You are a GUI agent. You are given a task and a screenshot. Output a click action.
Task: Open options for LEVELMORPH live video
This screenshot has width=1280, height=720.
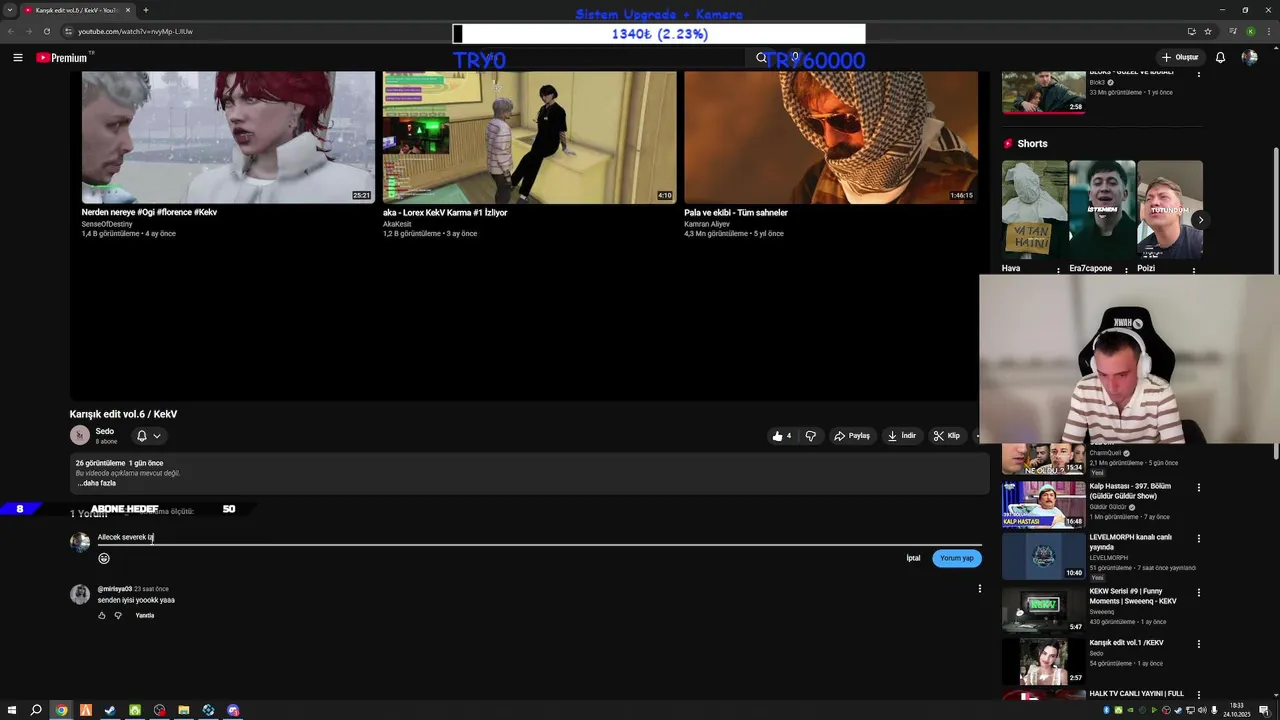[1199, 538]
